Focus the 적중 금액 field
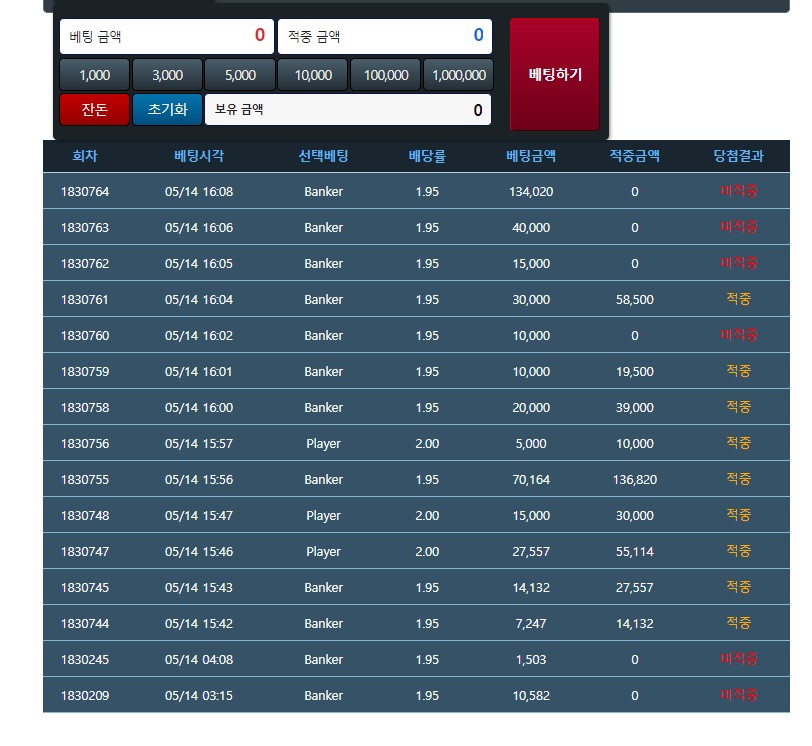The image size is (812, 746). coord(385,36)
